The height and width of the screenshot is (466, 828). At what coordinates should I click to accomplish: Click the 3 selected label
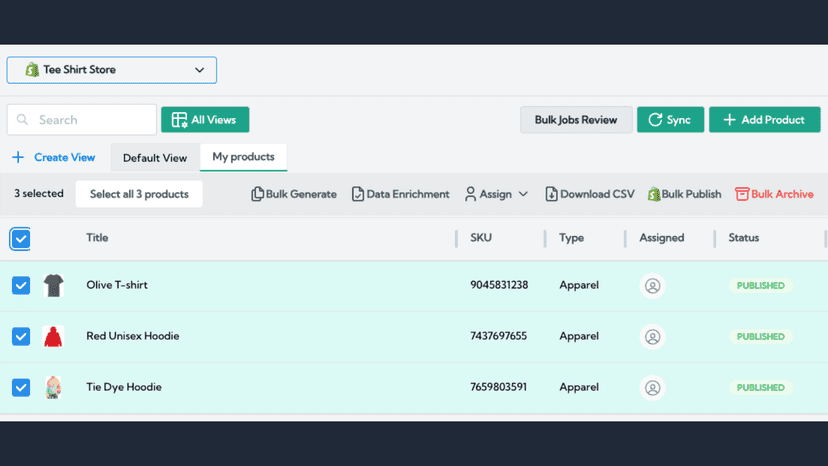click(x=39, y=193)
